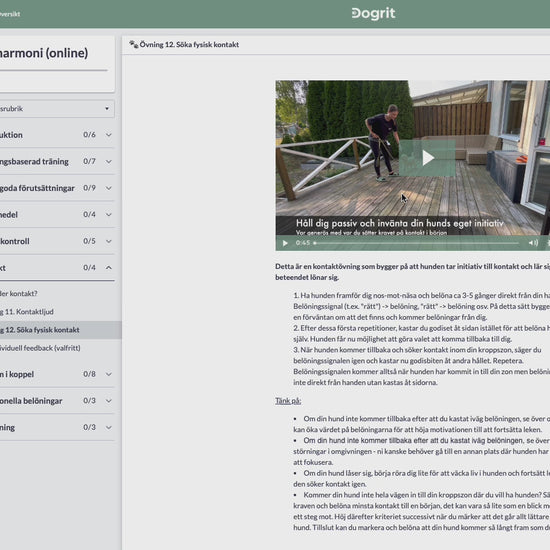Click the 'harmoni (online)' course title
This screenshot has height=550, width=550.
coord(44,53)
